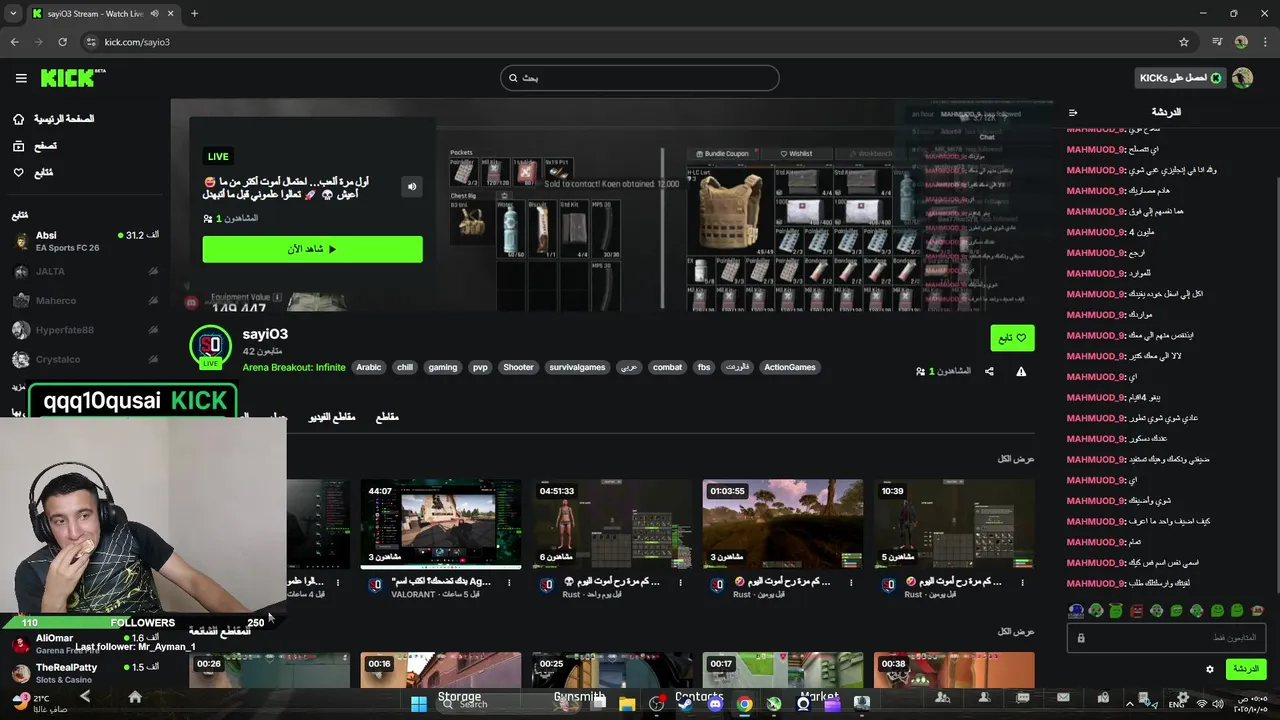Open volume control in system tray
This screenshot has width=1280, height=720.
pyautogui.click(x=1220, y=704)
